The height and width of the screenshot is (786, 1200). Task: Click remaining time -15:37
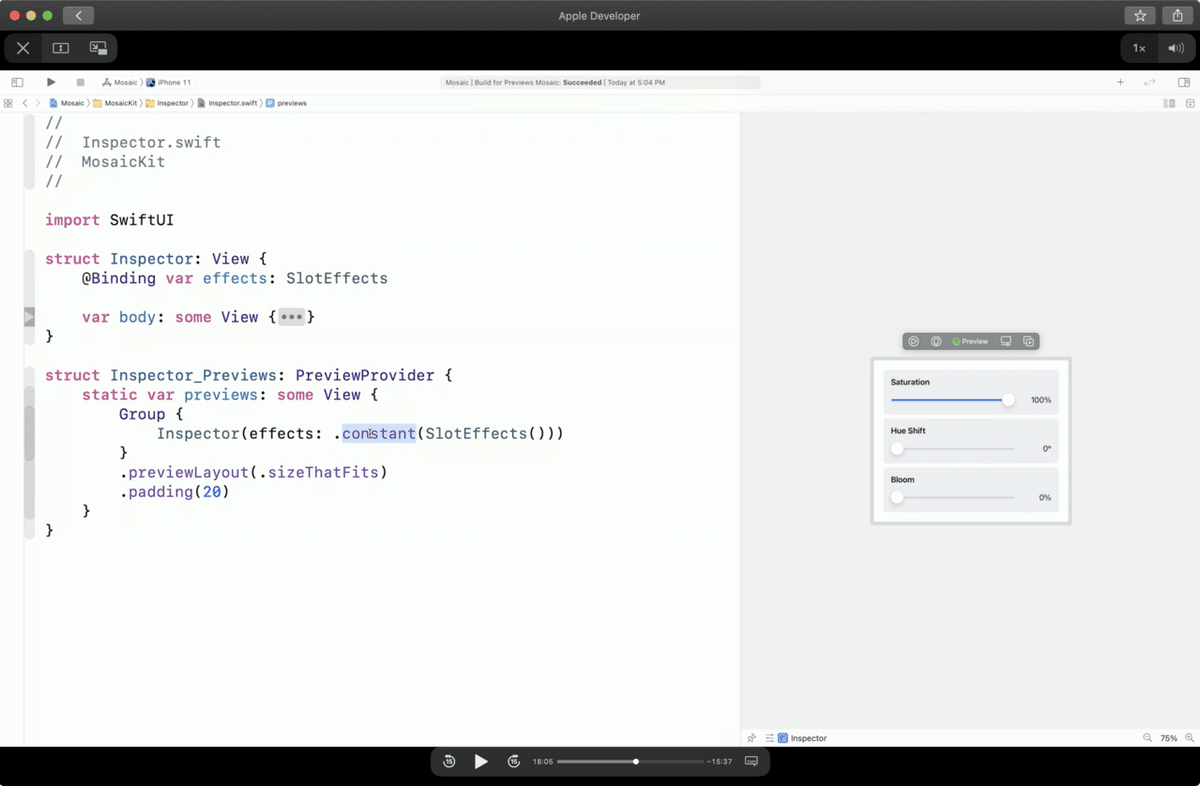(719, 762)
